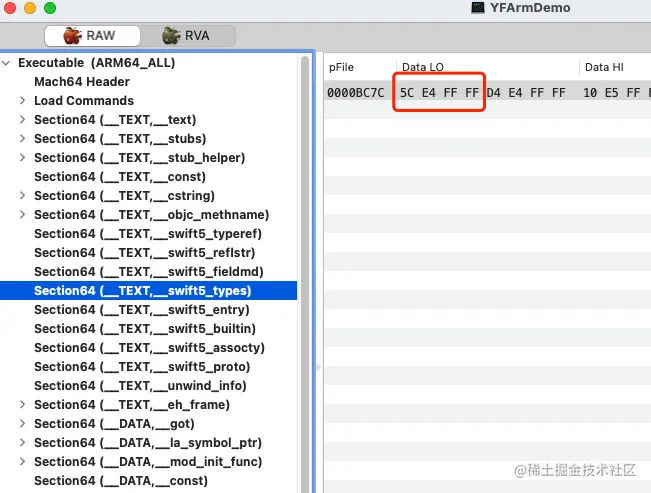Select Section64 (__TEXT,__swift5_entry) row
The height and width of the screenshot is (493, 651).
pos(149,310)
